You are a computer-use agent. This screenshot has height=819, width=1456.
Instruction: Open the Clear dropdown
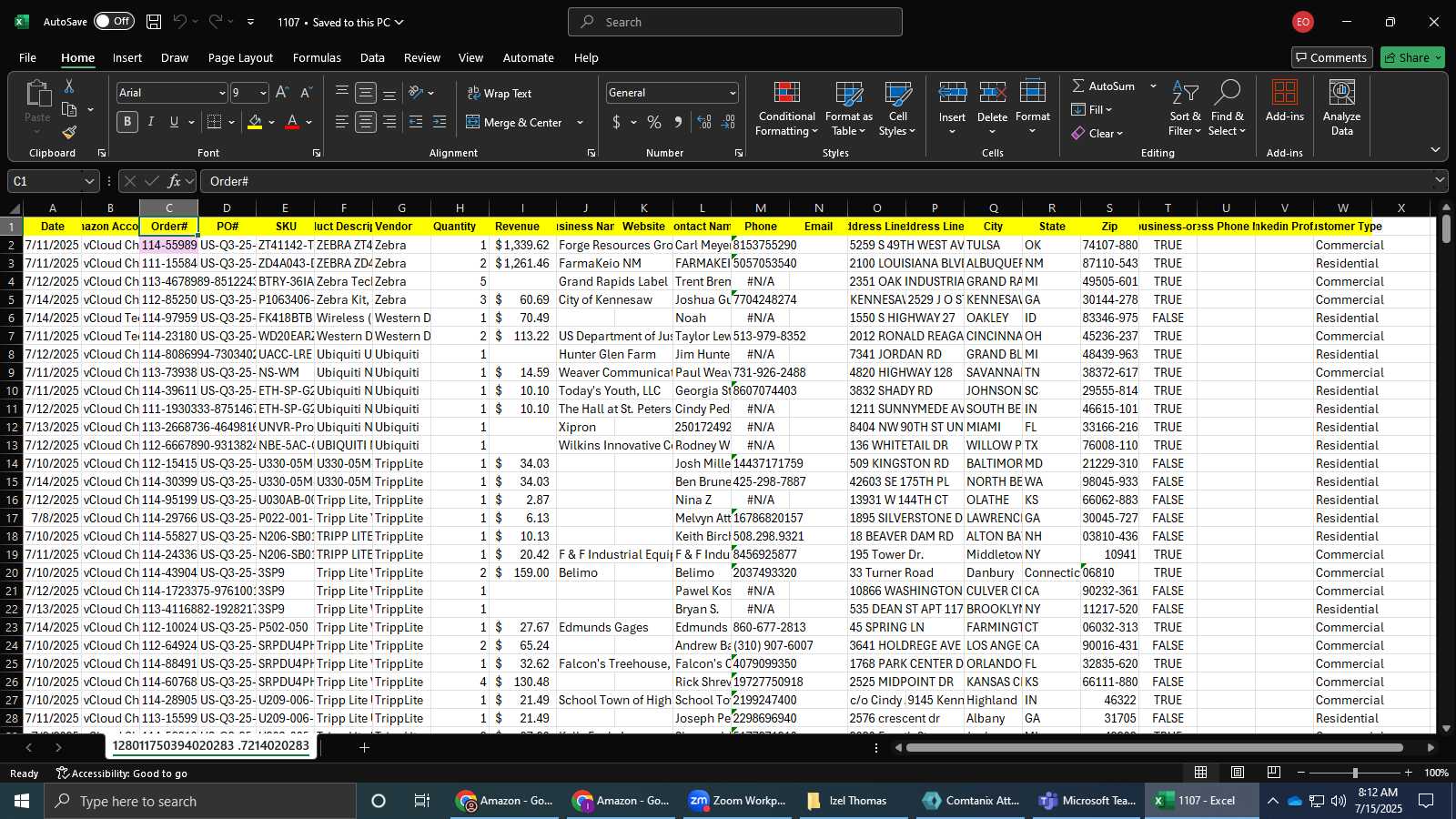[1097, 133]
